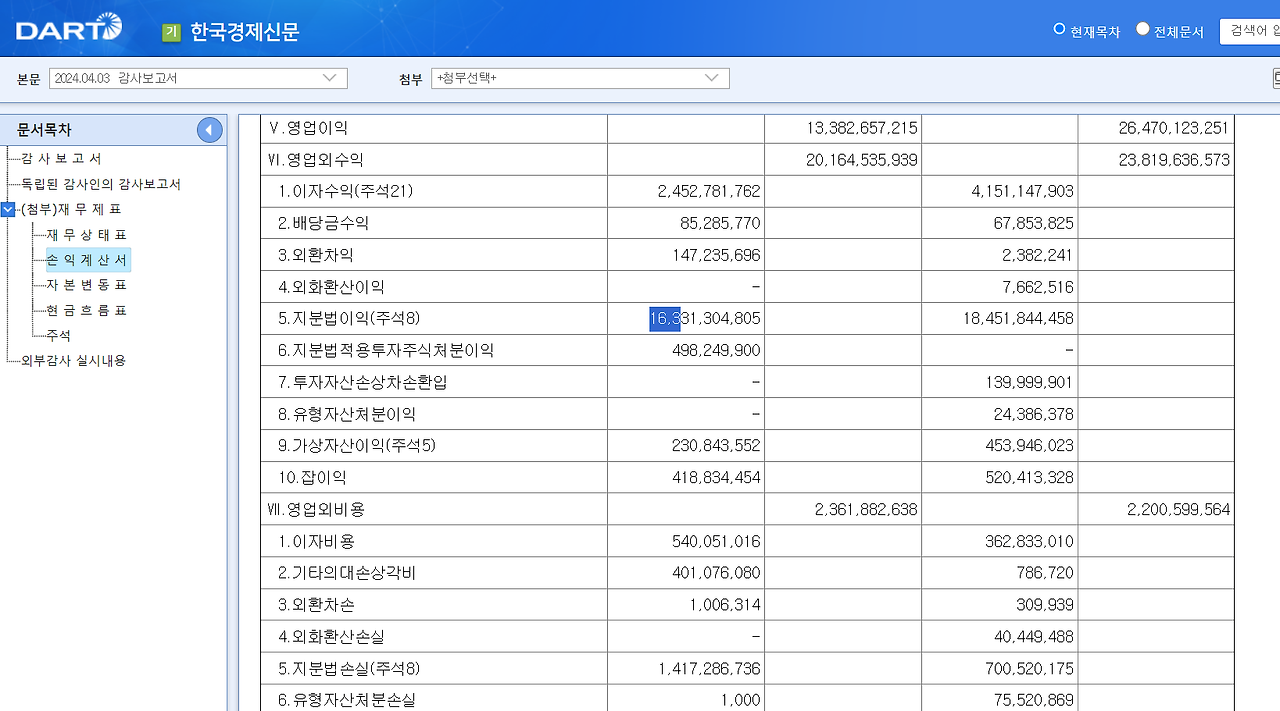This screenshot has width=1280, height=711.
Task: Click value 401,076,080
Action: (716, 574)
